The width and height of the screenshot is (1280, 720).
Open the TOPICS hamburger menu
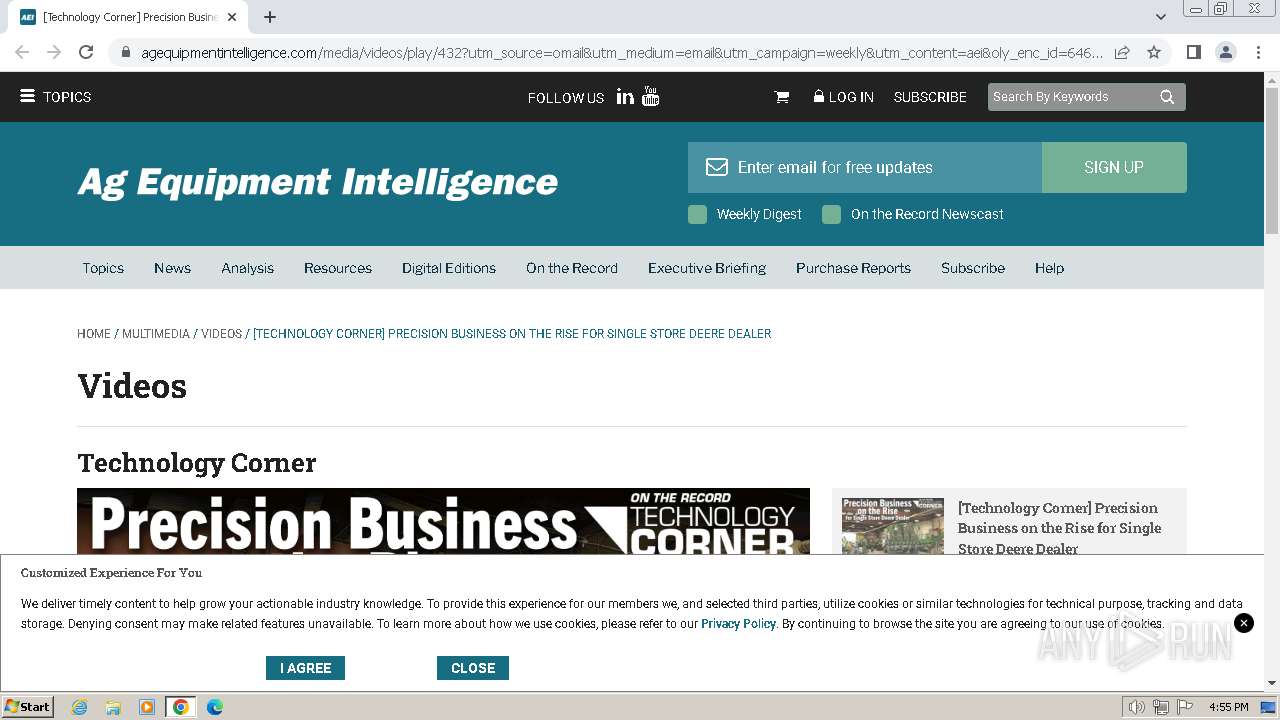click(x=55, y=97)
